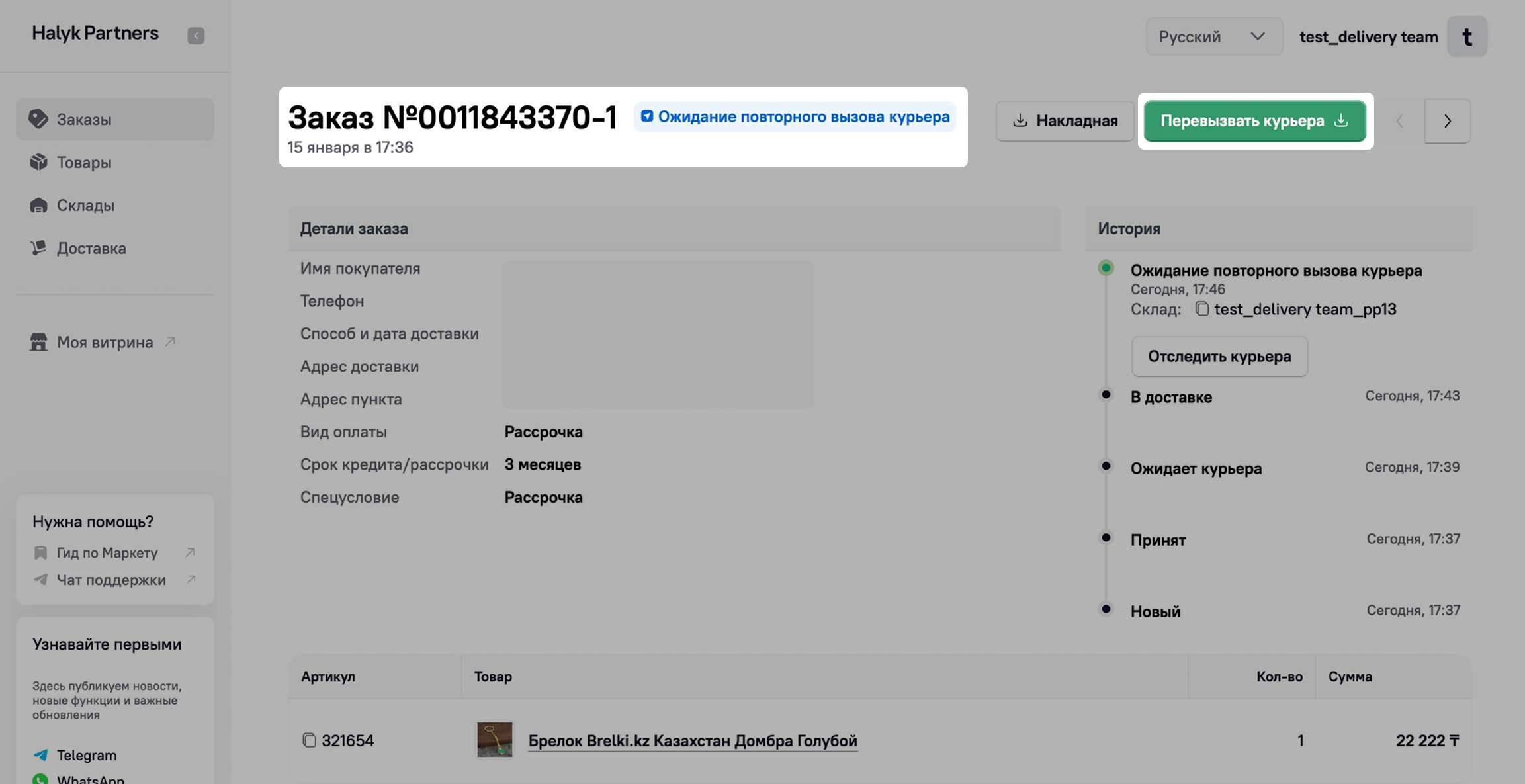
Task: Open user avatar 't' in header
Action: point(1467,37)
